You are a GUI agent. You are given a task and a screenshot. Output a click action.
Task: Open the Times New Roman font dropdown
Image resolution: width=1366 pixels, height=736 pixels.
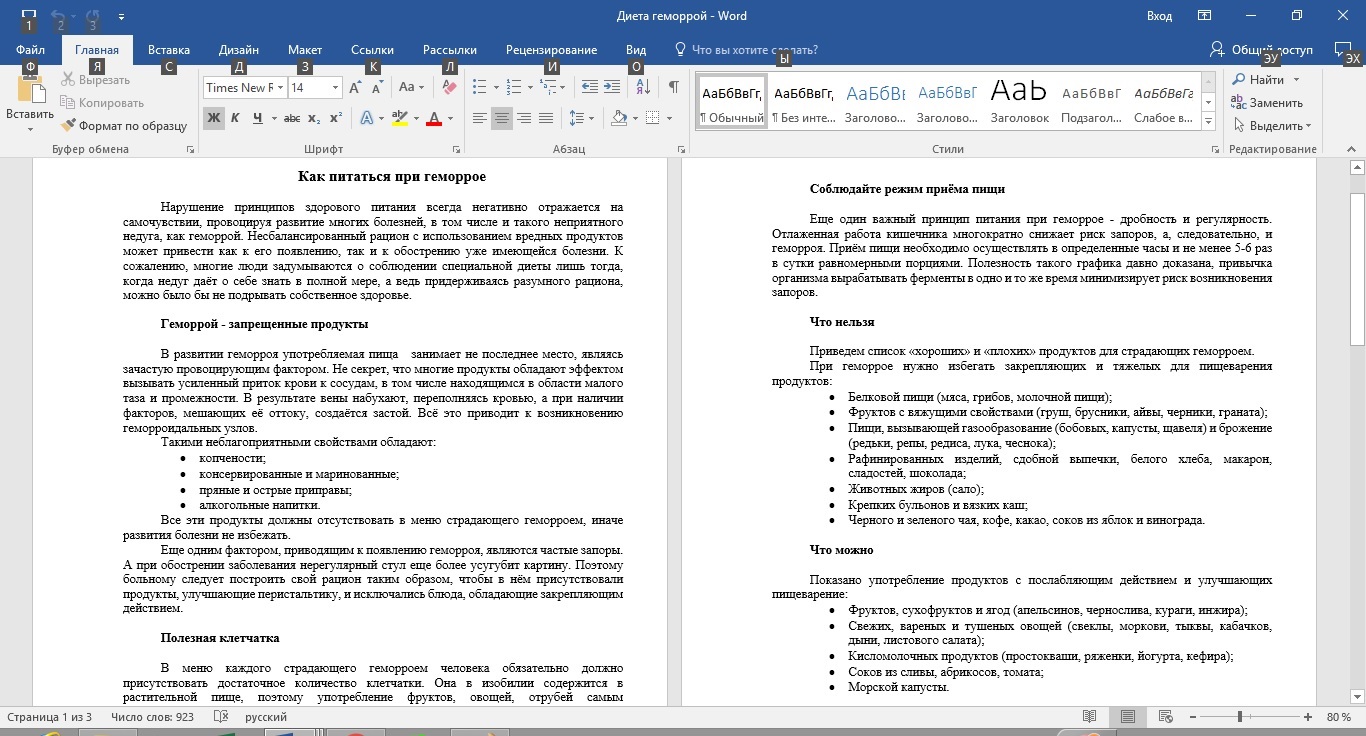280,88
